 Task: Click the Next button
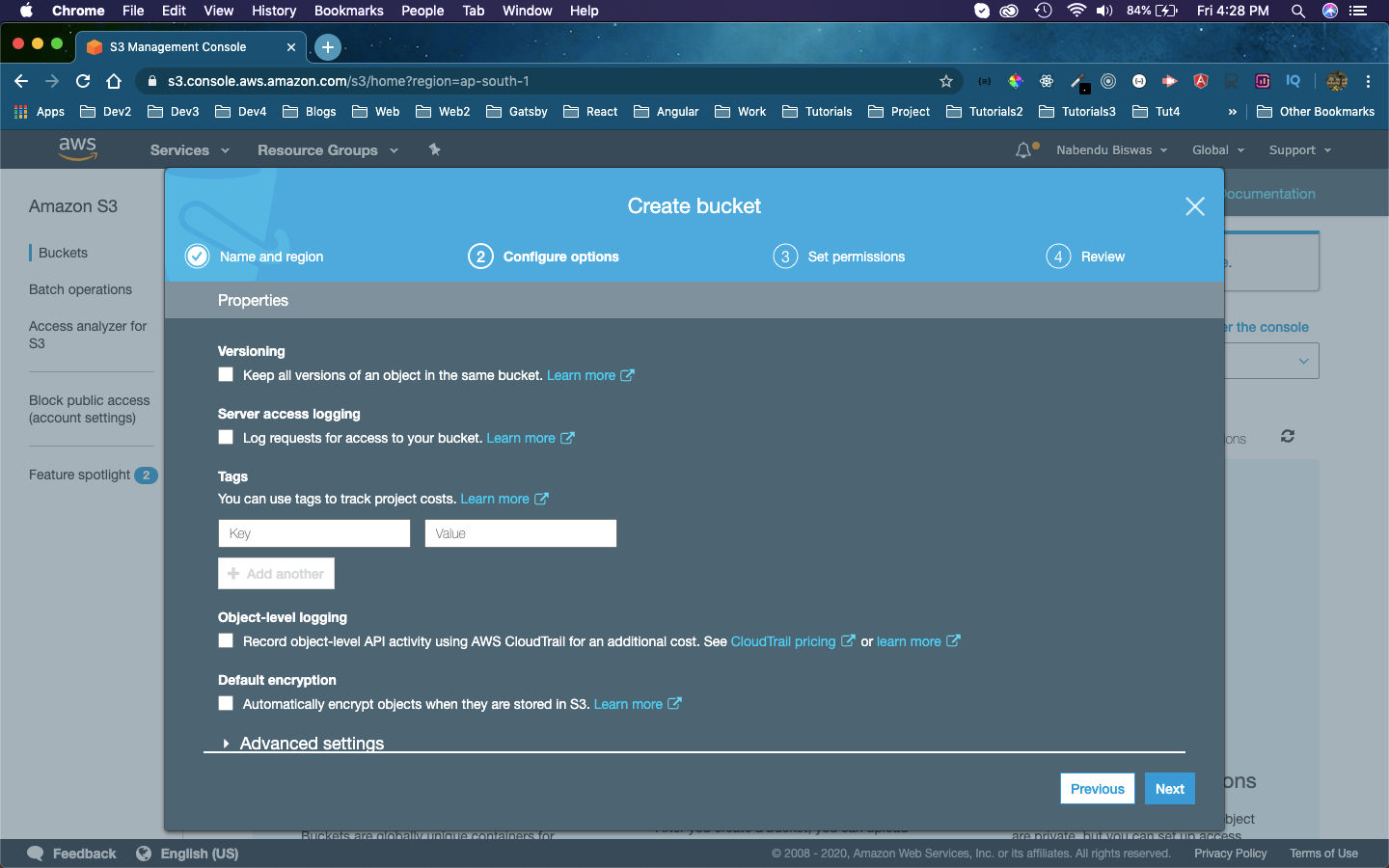click(x=1170, y=789)
